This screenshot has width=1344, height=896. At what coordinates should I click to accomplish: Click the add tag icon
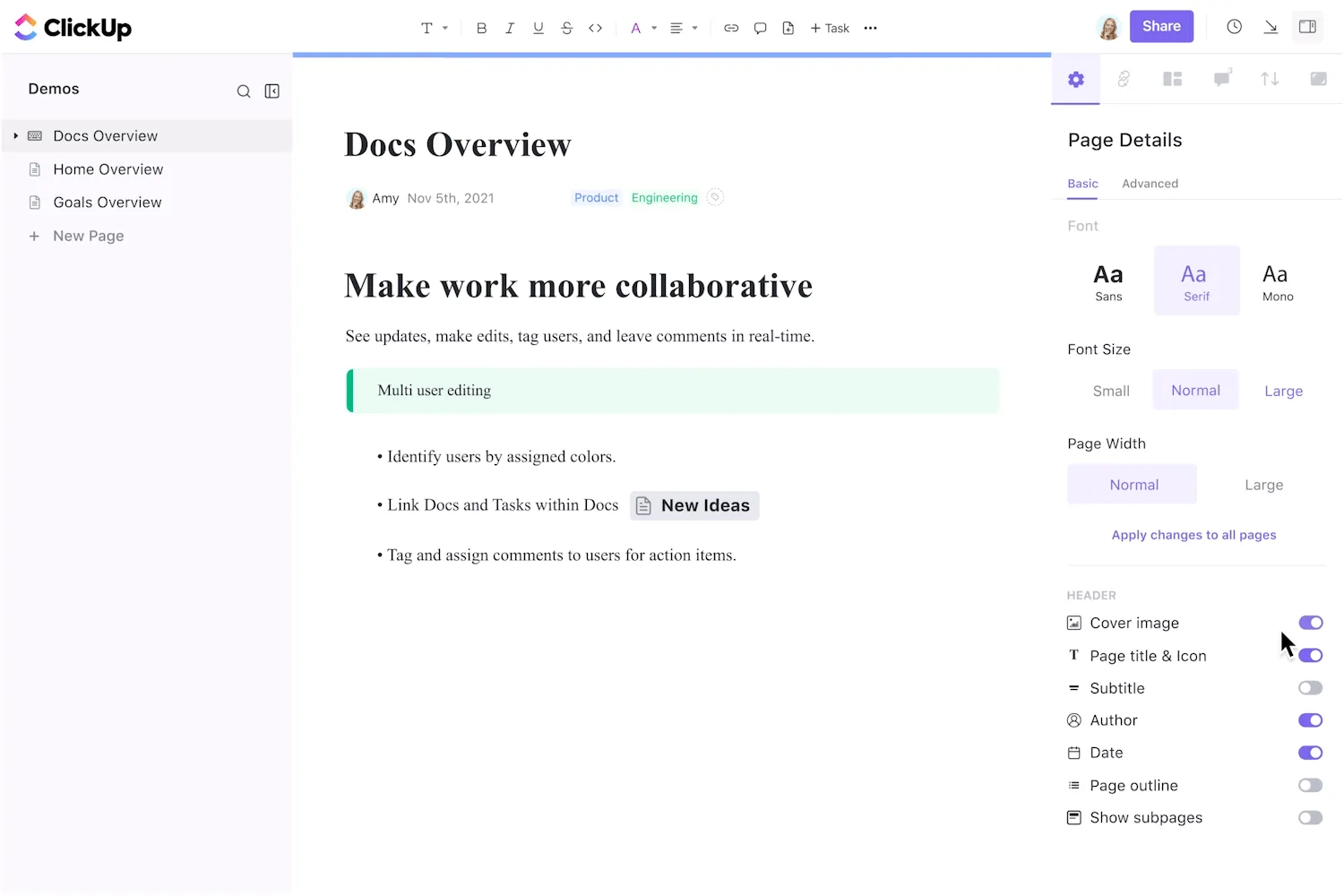pyautogui.click(x=715, y=197)
